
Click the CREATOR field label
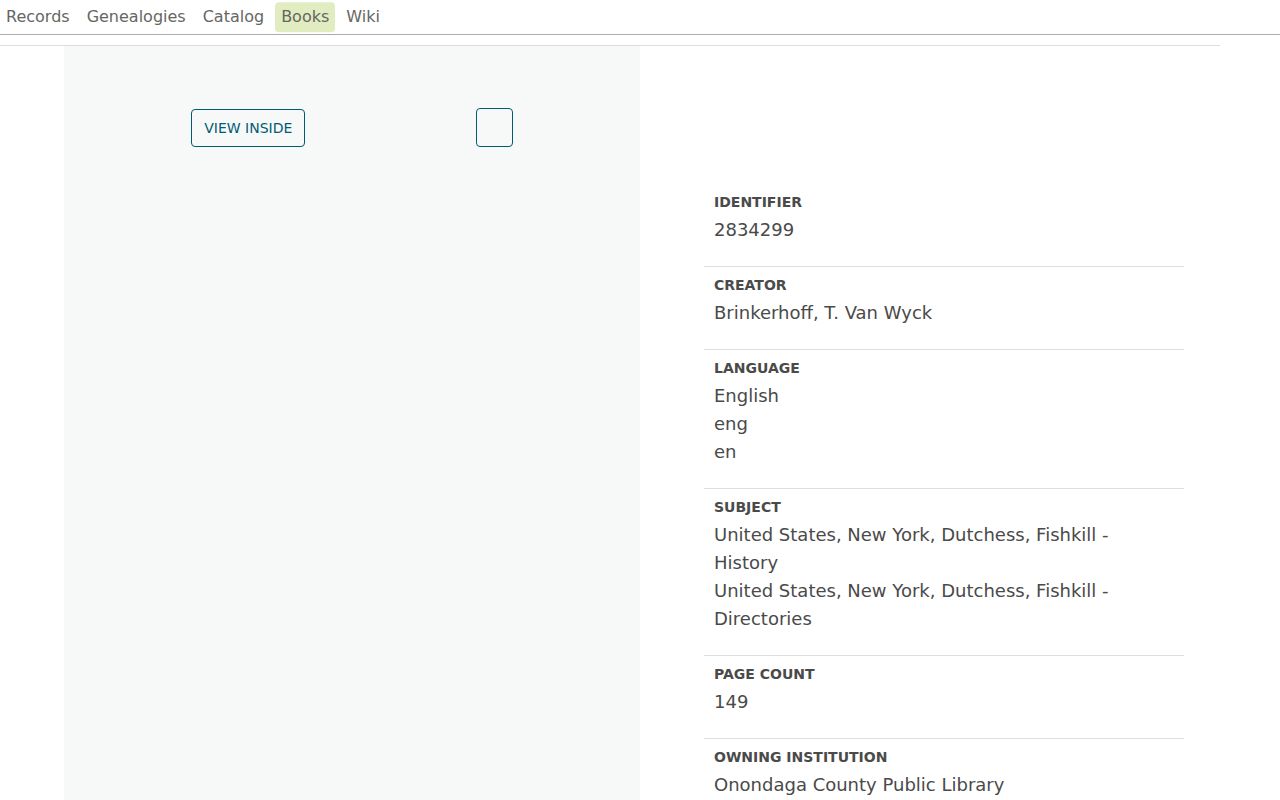tap(750, 285)
